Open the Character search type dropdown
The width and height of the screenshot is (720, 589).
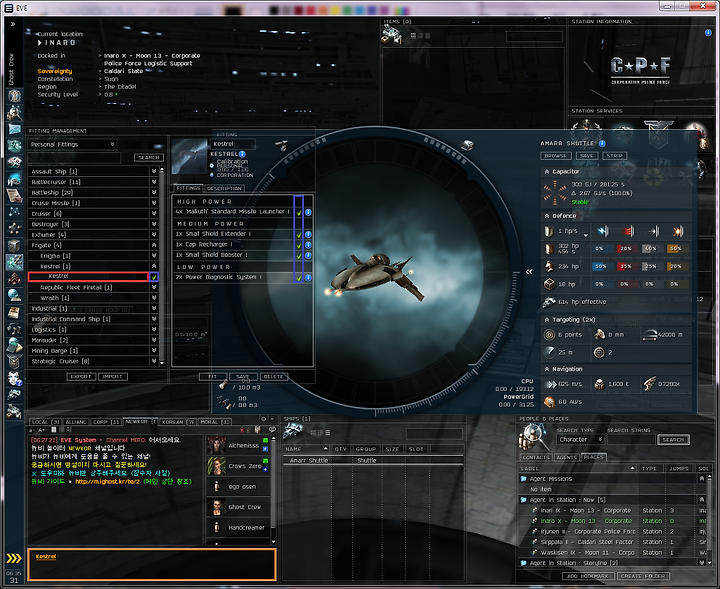pyautogui.click(x=580, y=440)
